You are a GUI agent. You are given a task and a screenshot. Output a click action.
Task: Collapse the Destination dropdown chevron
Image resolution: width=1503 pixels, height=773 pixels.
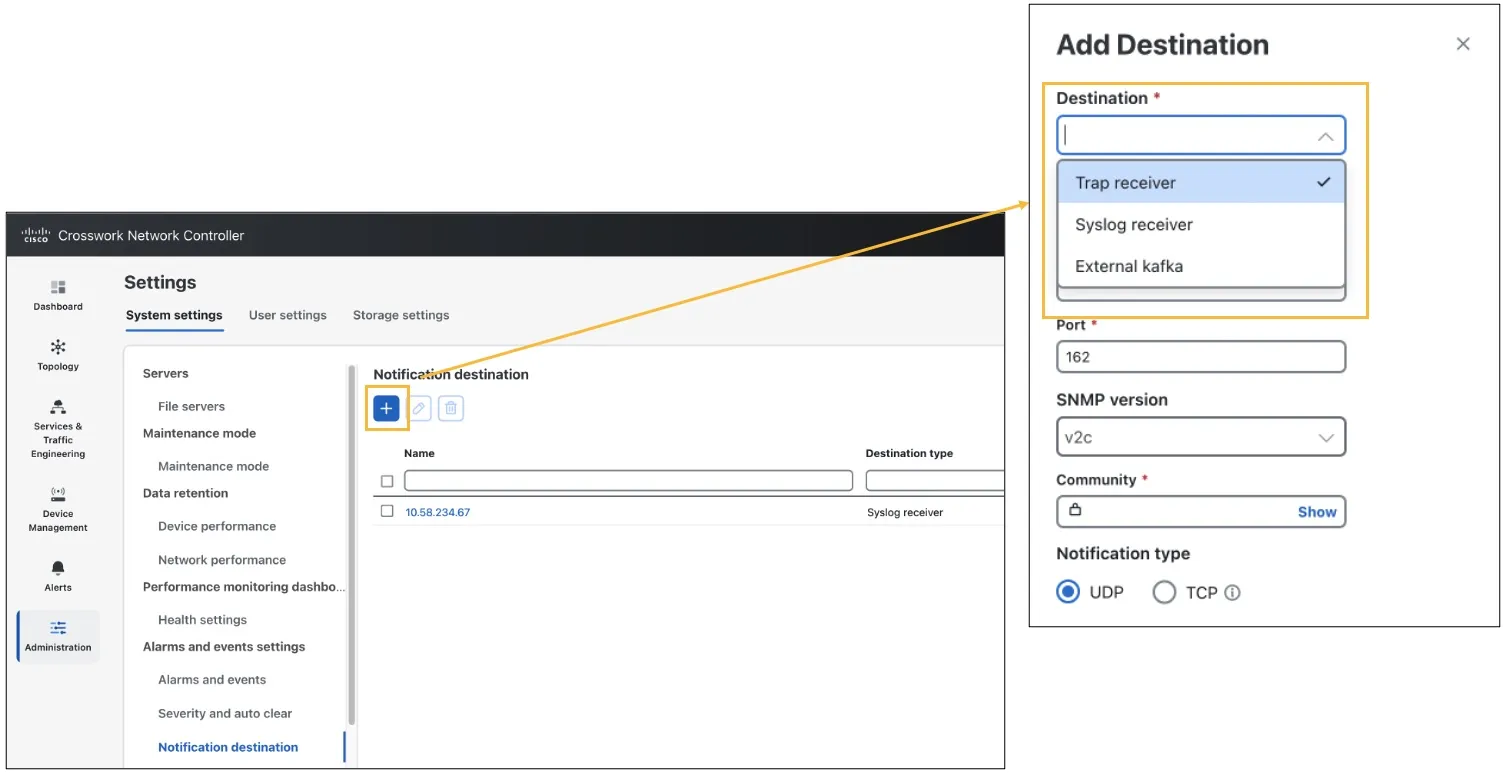[x=1325, y=136]
